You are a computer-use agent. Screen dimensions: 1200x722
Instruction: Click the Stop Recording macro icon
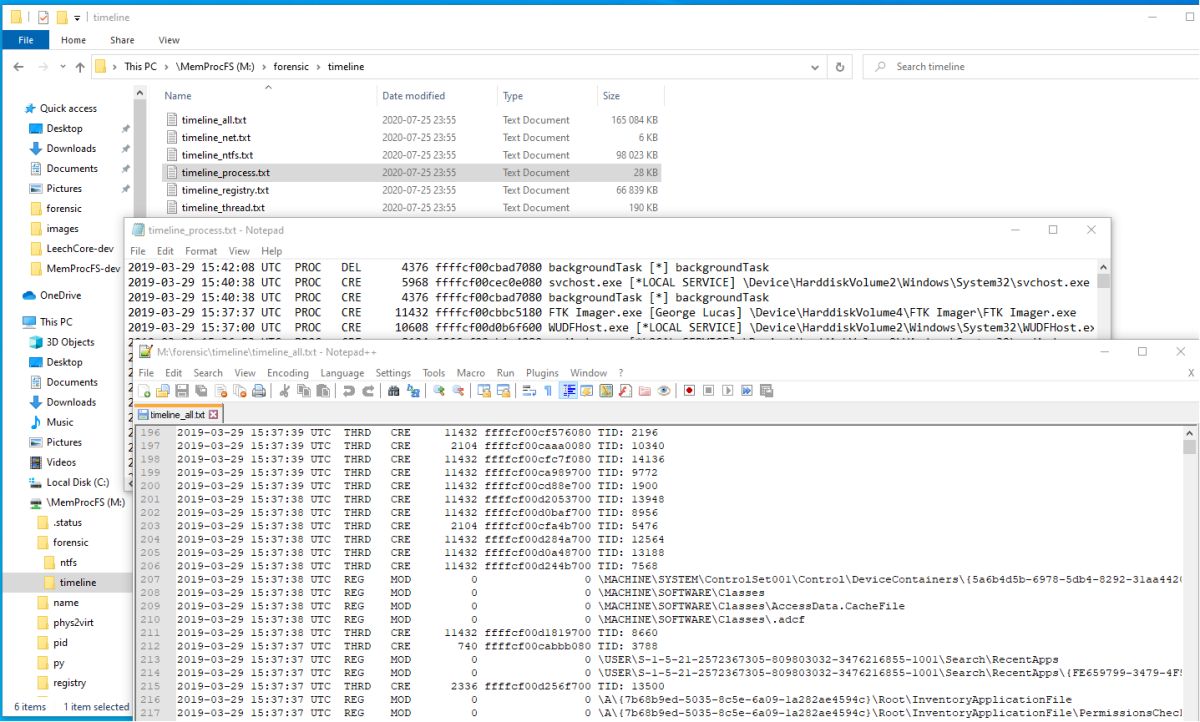[708, 390]
